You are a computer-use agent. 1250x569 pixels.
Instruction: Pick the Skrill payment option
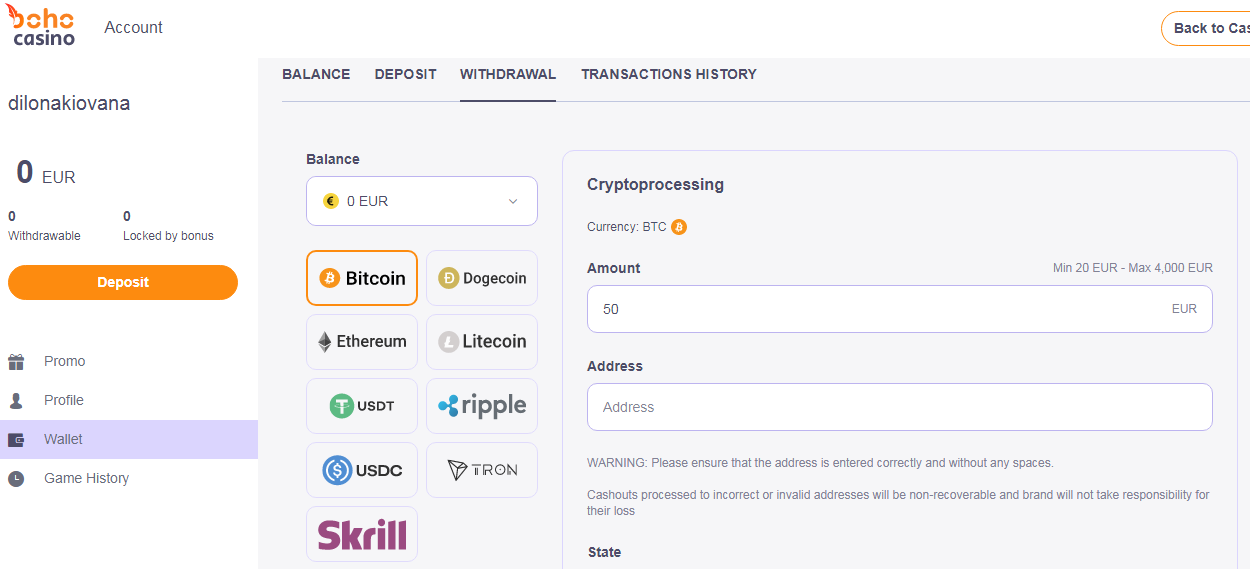point(361,534)
